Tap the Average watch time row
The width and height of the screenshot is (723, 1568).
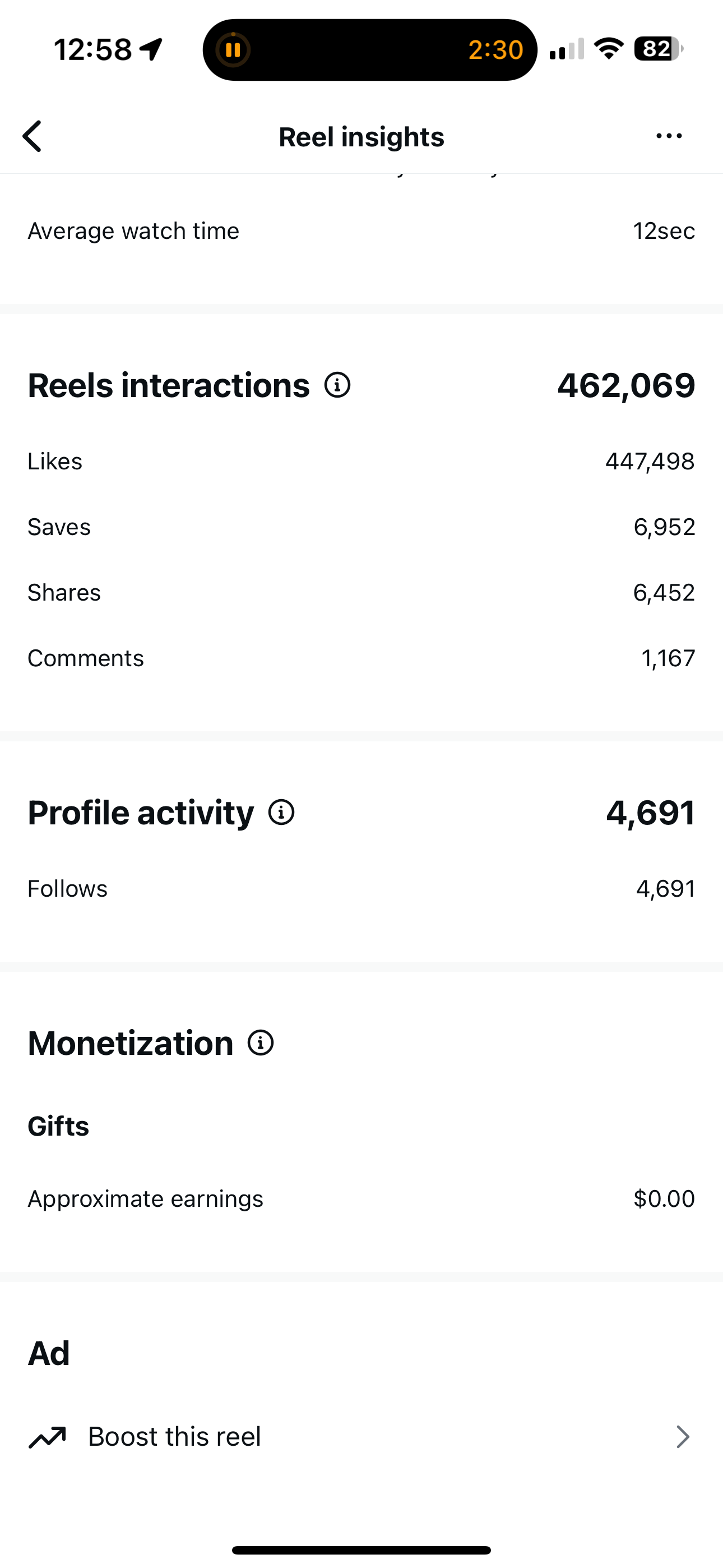pyautogui.click(x=361, y=231)
